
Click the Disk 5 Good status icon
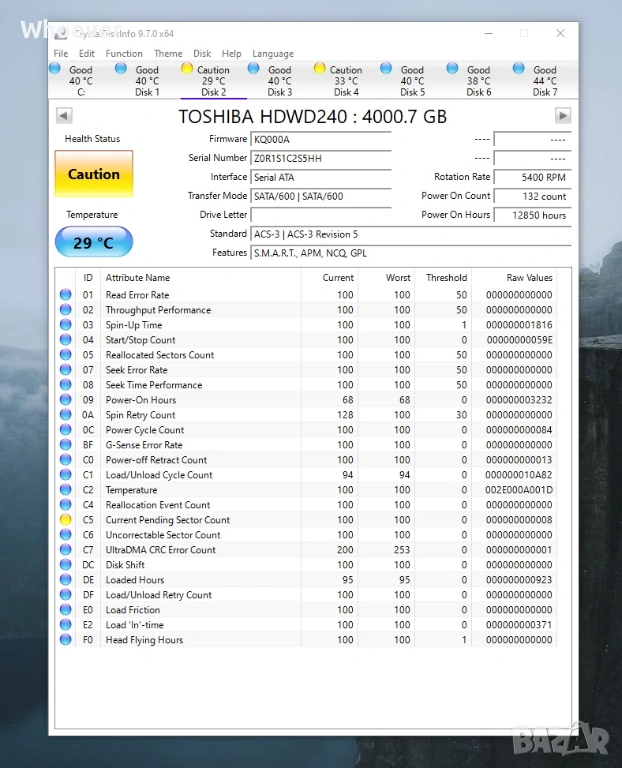386,69
